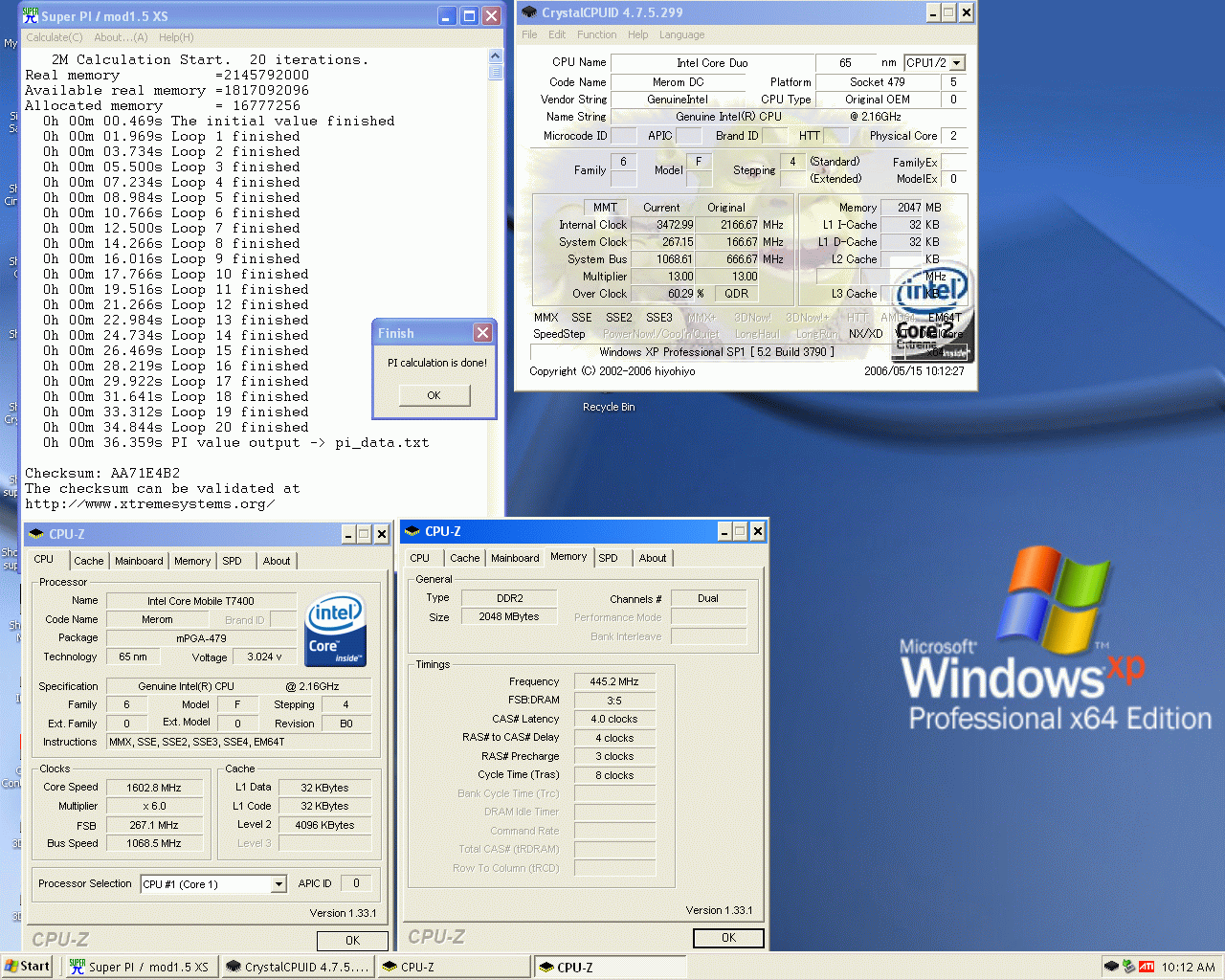Image resolution: width=1225 pixels, height=980 pixels.
Task: Click the CrystalCPUID title bar icon
Action: (529, 12)
